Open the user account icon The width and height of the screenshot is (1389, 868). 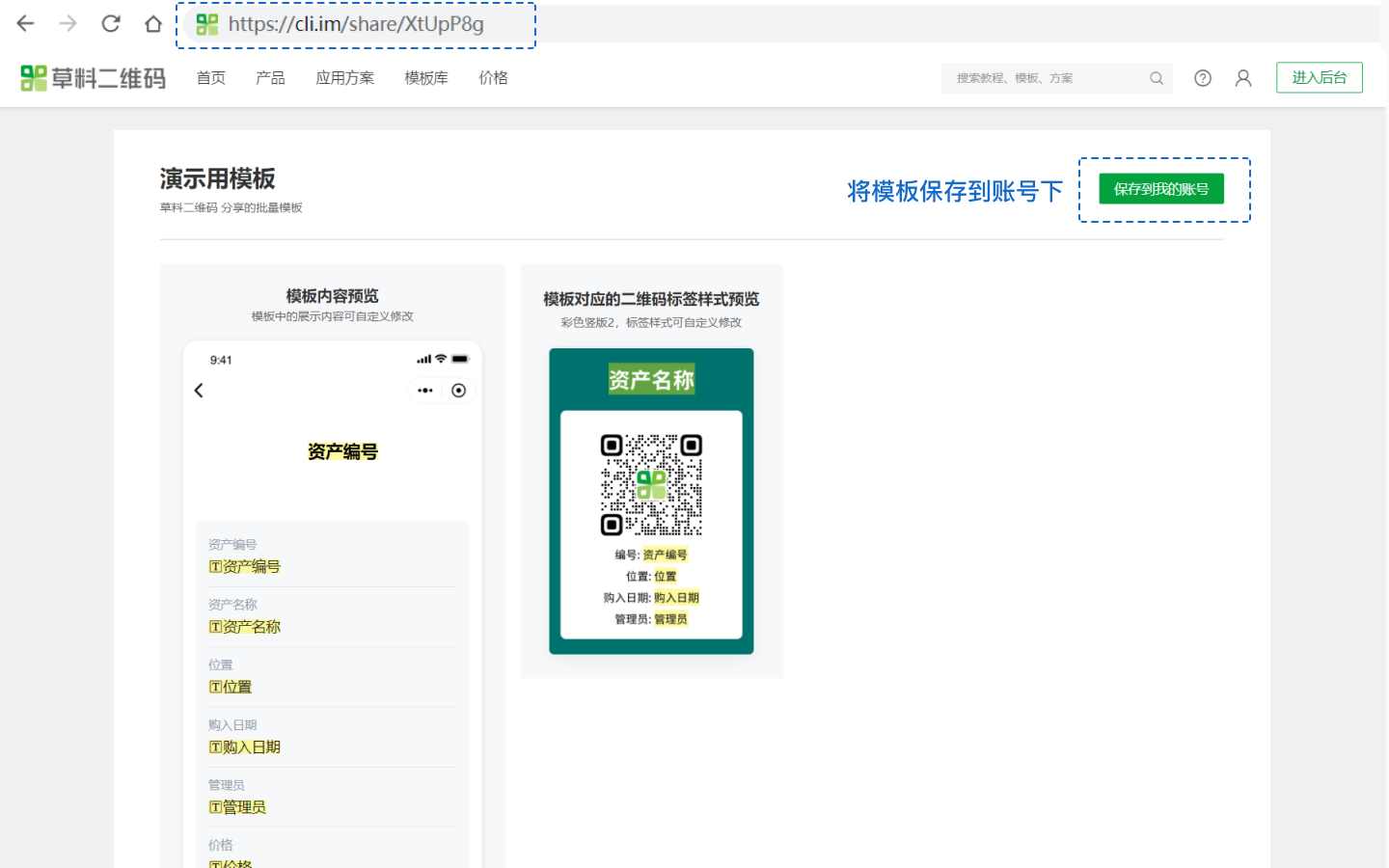pyautogui.click(x=1243, y=78)
